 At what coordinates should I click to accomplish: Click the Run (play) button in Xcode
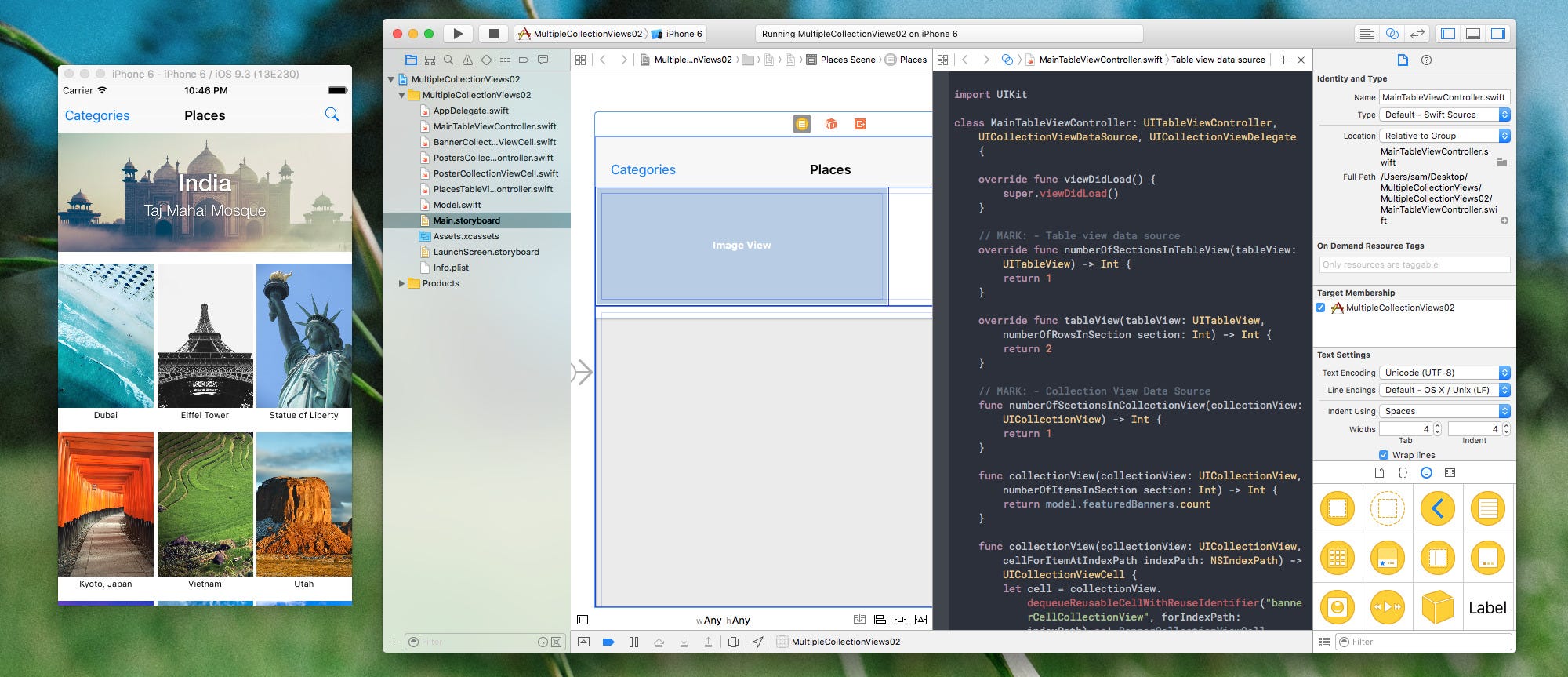[458, 34]
